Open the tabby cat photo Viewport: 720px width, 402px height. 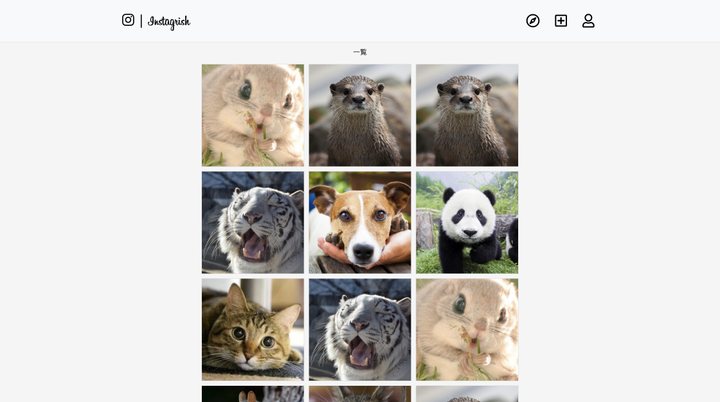(x=253, y=329)
